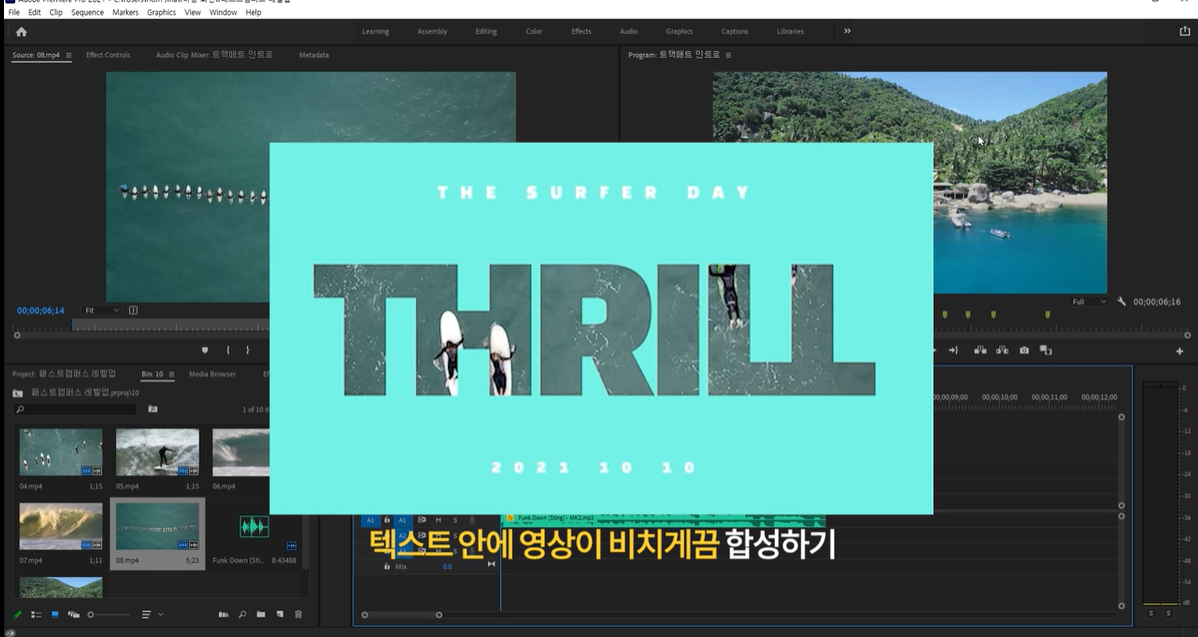
Task: Click the New Item icon
Action: tap(280, 615)
